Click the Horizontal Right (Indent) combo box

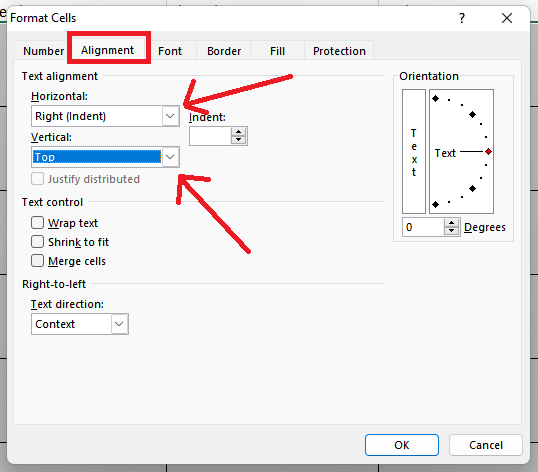pyautogui.click(x=105, y=116)
